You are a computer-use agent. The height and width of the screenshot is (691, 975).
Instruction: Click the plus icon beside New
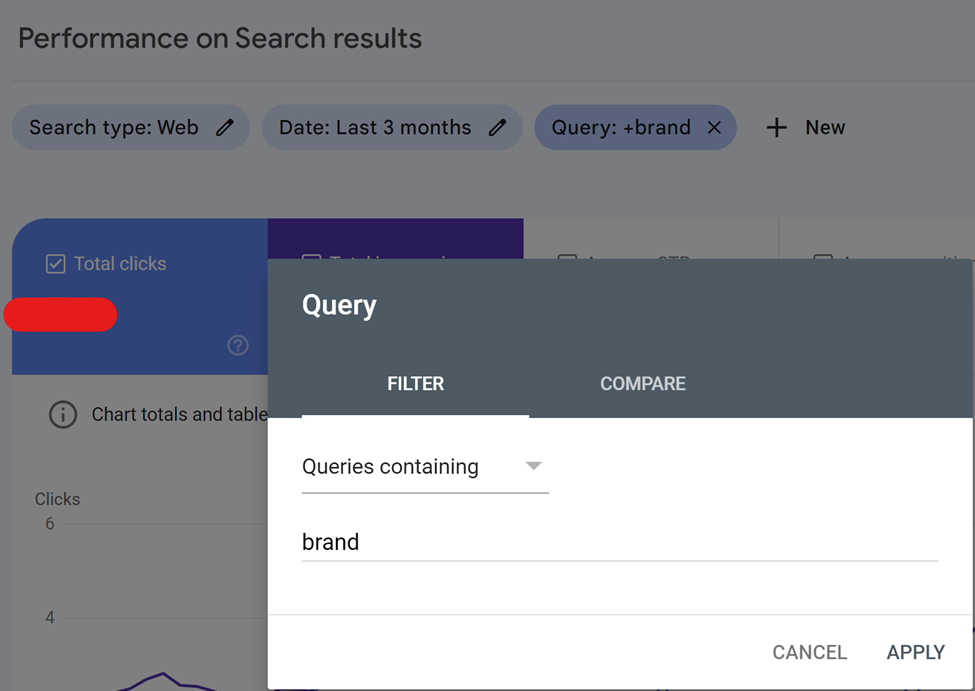pos(777,128)
